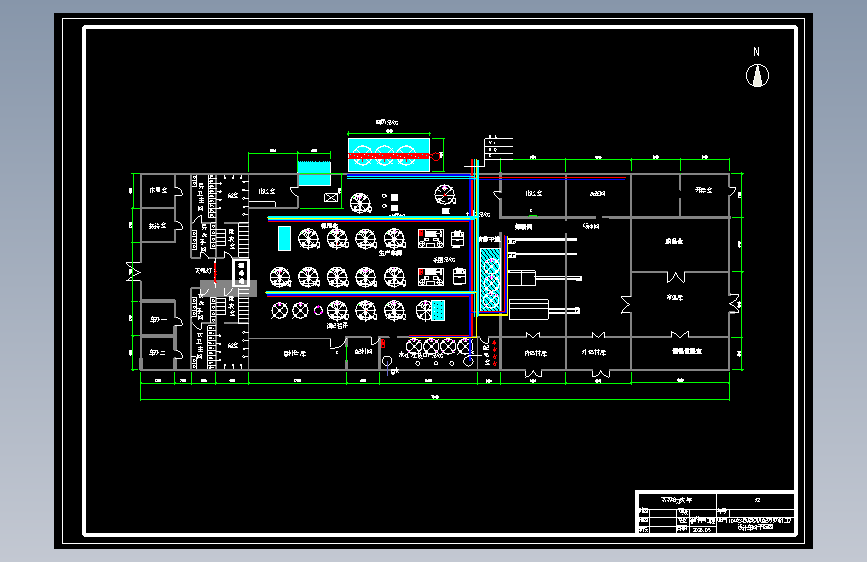Click the column of red symbols near the bottom corridor
The height and width of the screenshot is (562, 867).
coord(494,353)
